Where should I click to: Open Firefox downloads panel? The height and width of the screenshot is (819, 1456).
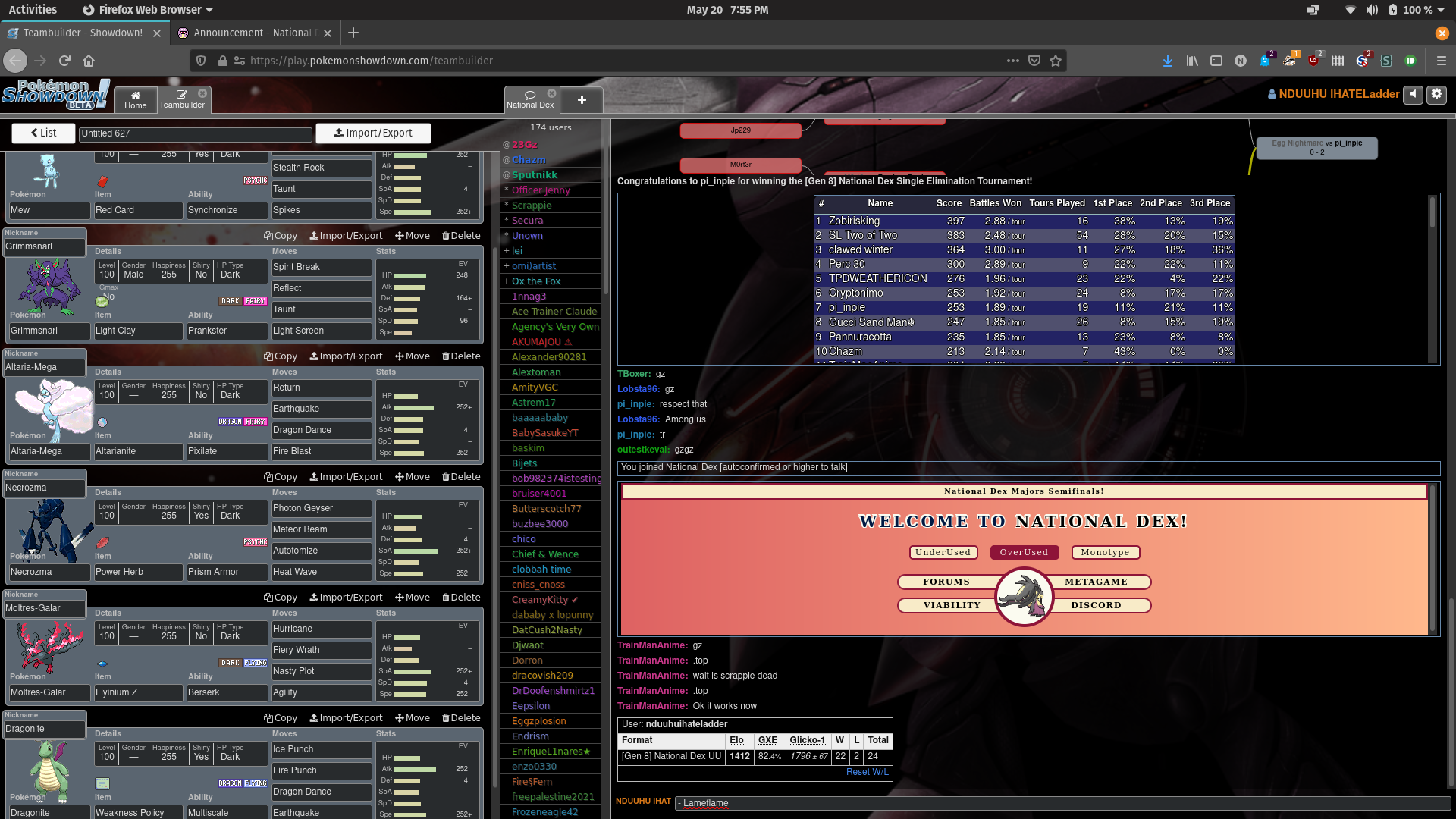pos(1168,61)
